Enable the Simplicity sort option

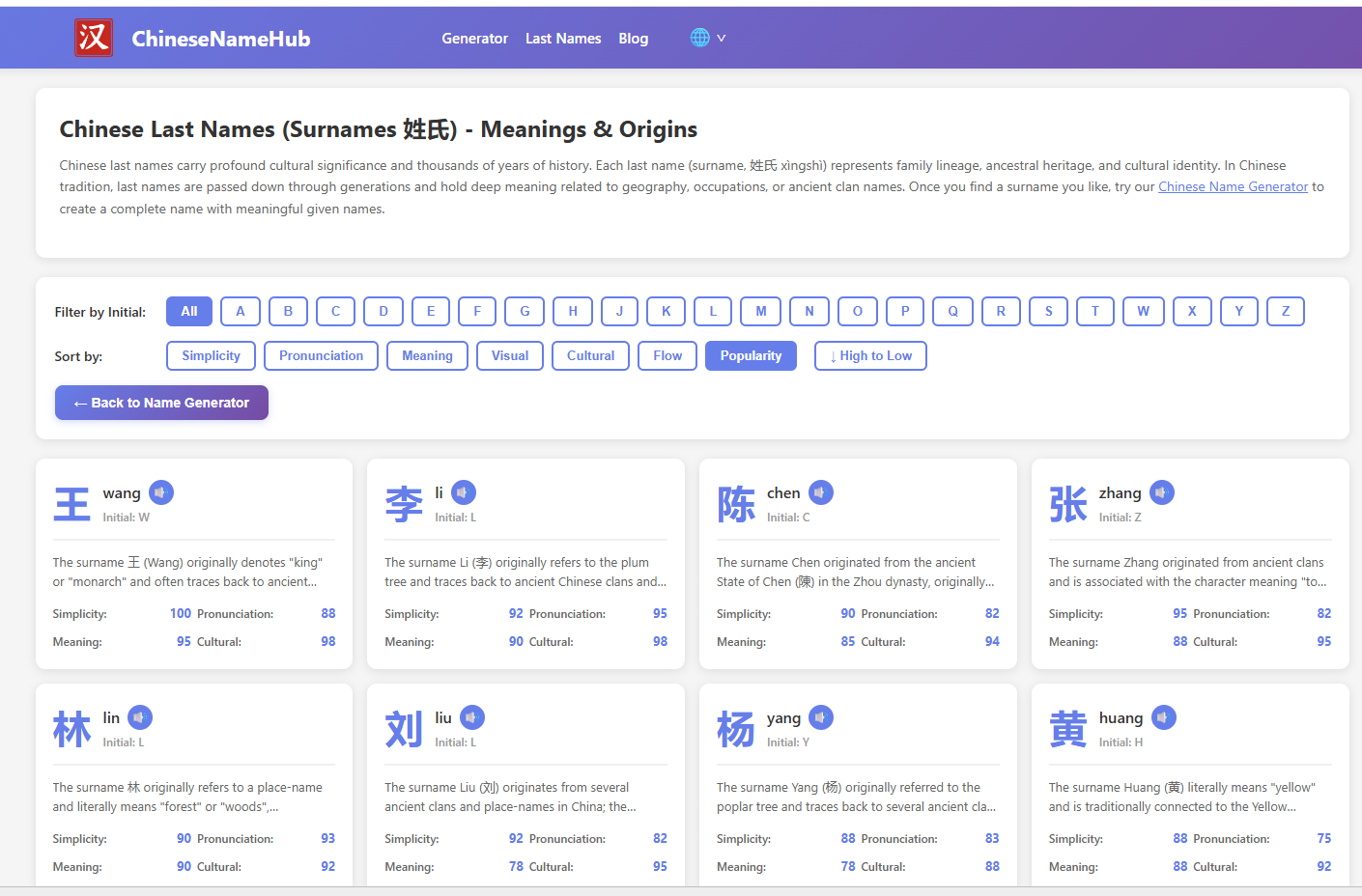(x=211, y=355)
